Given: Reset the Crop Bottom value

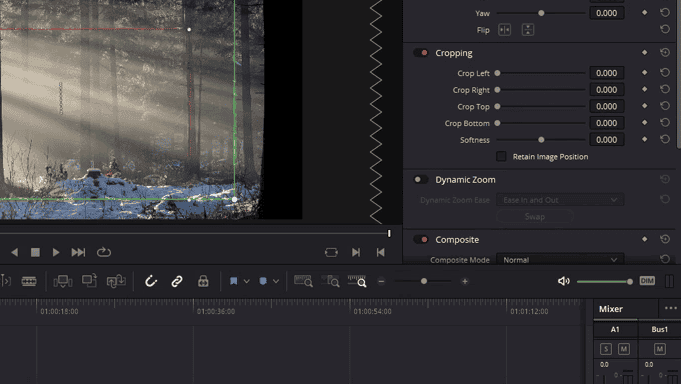Looking at the screenshot, I should coord(665,122).
